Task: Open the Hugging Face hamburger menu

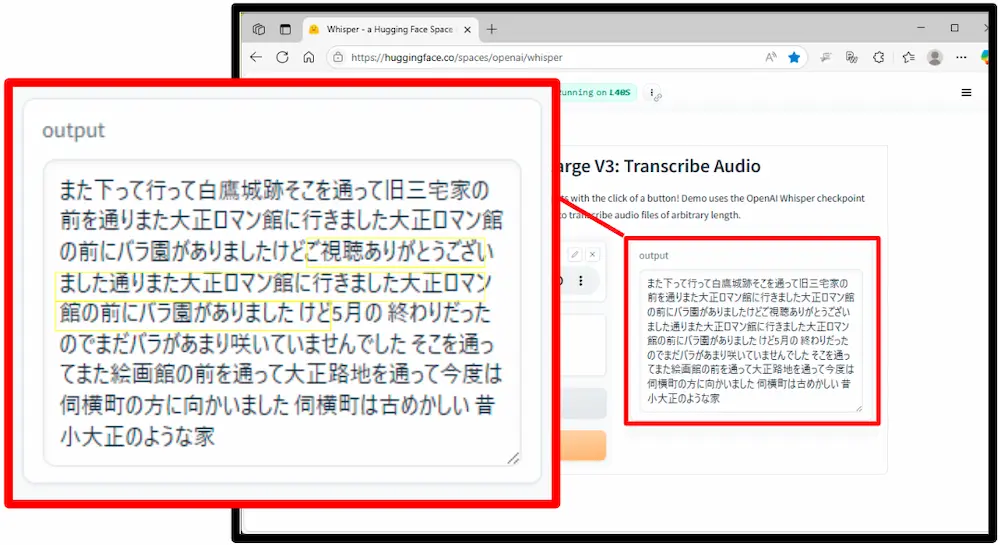Action: pyautogui.click(x=966, y=92)
